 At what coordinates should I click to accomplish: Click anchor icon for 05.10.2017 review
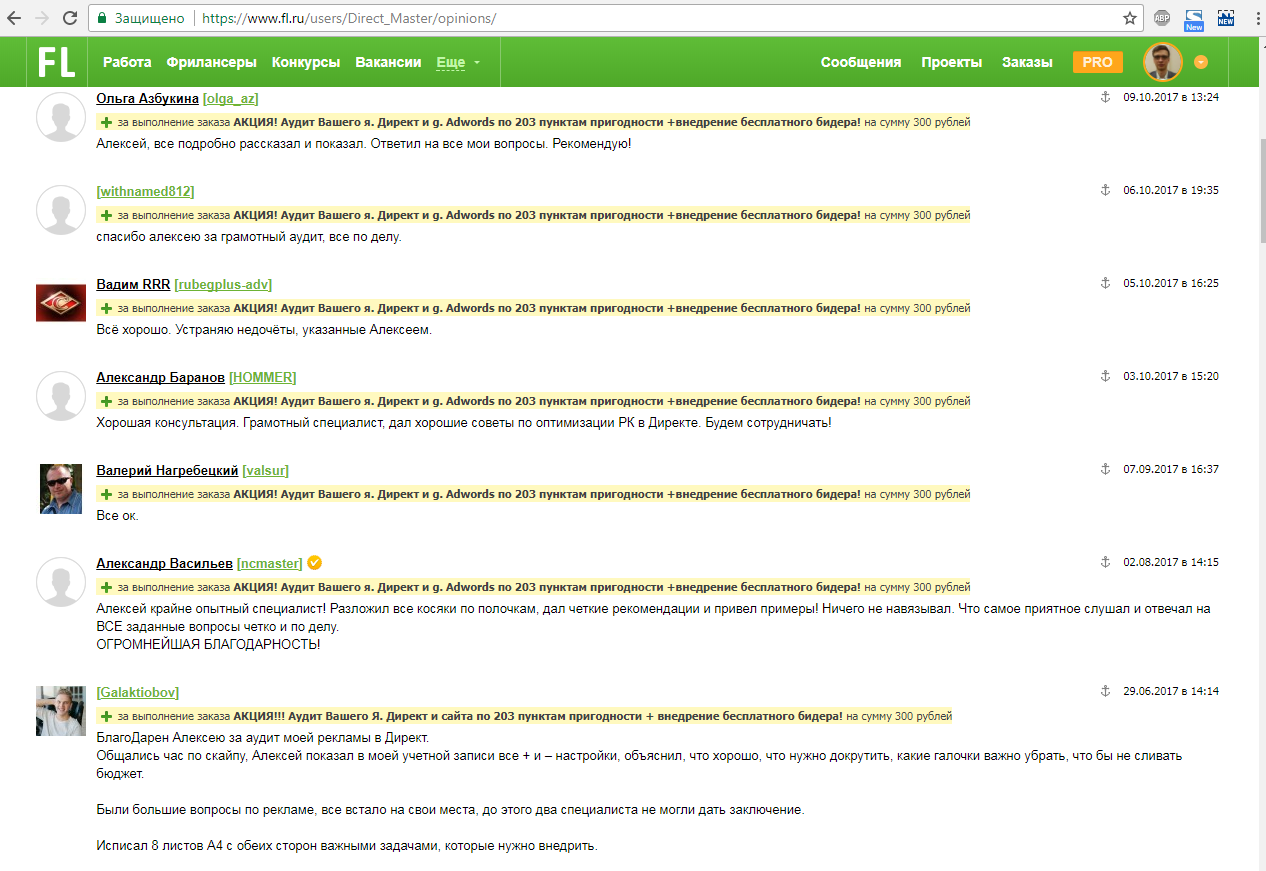(1105, 283)
